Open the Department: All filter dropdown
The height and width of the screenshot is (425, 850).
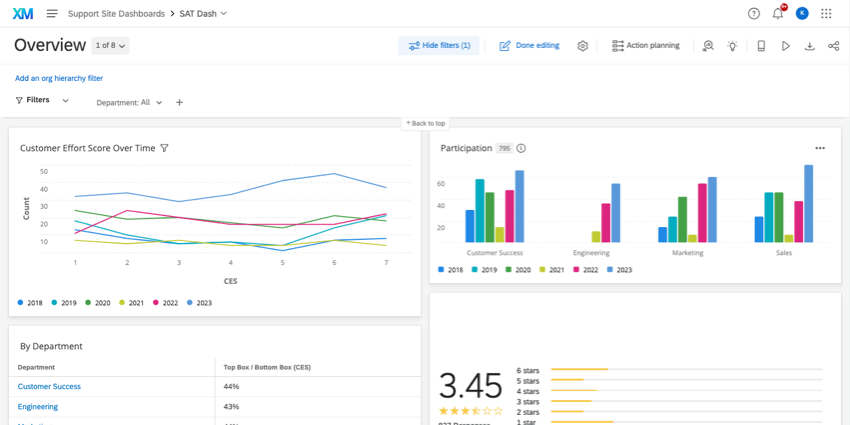(x=129, y=103)
